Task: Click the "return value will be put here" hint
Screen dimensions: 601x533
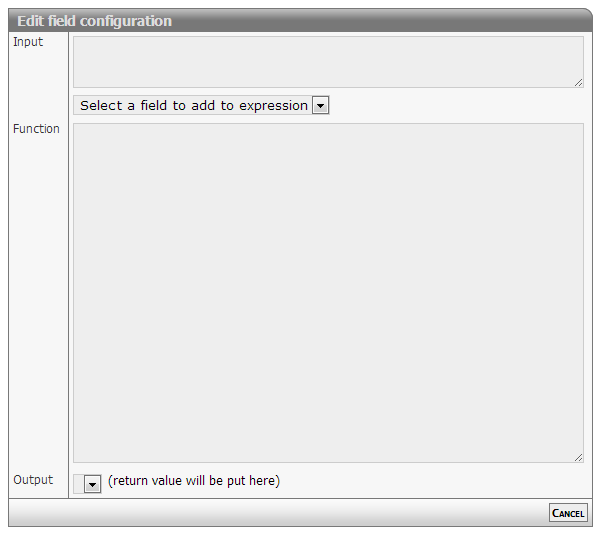Action: pyautogui.click(x=194, y=481)
